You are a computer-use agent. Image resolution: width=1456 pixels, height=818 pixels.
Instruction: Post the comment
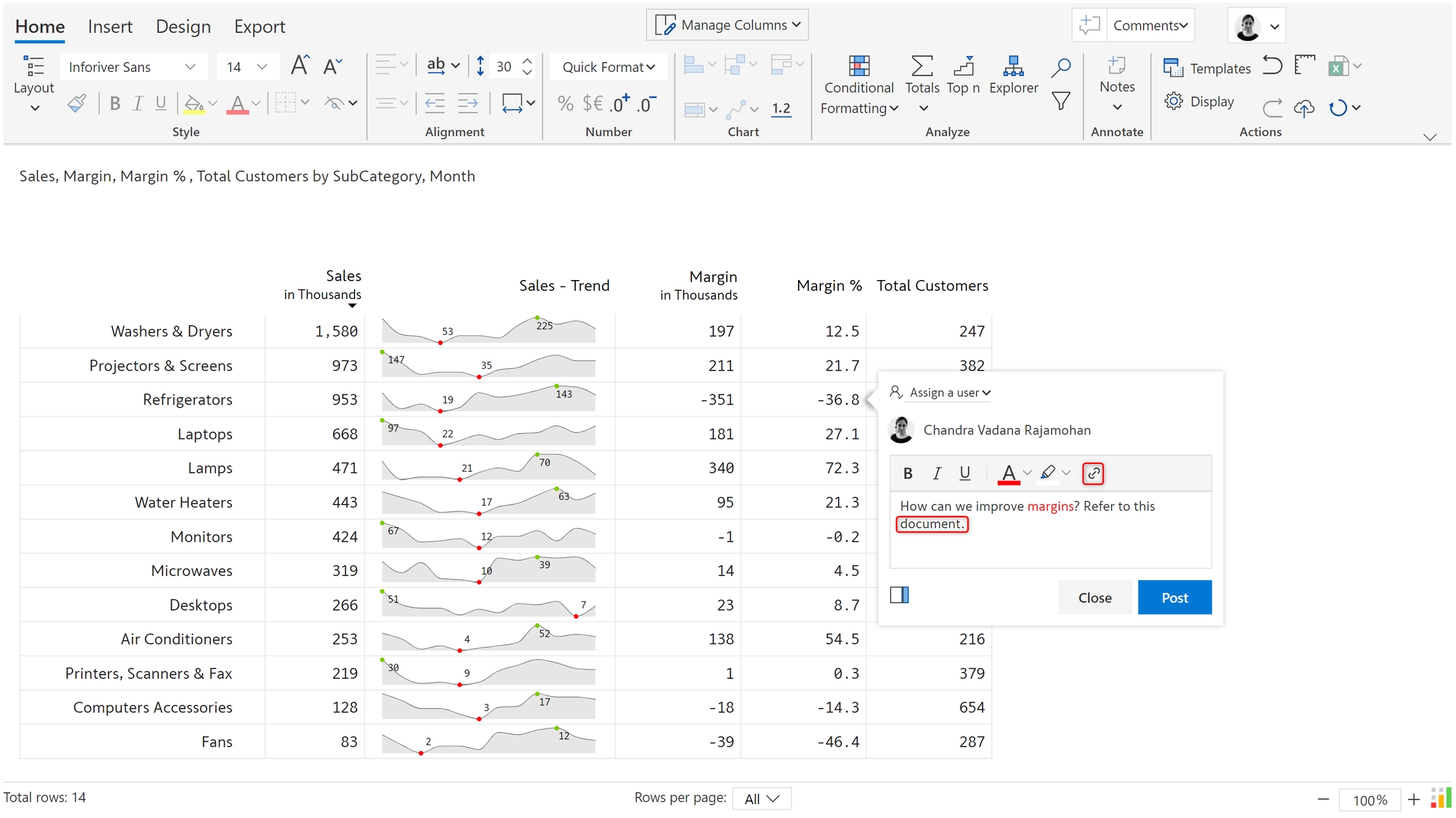pyautogui.click(x=1174, y=597)
